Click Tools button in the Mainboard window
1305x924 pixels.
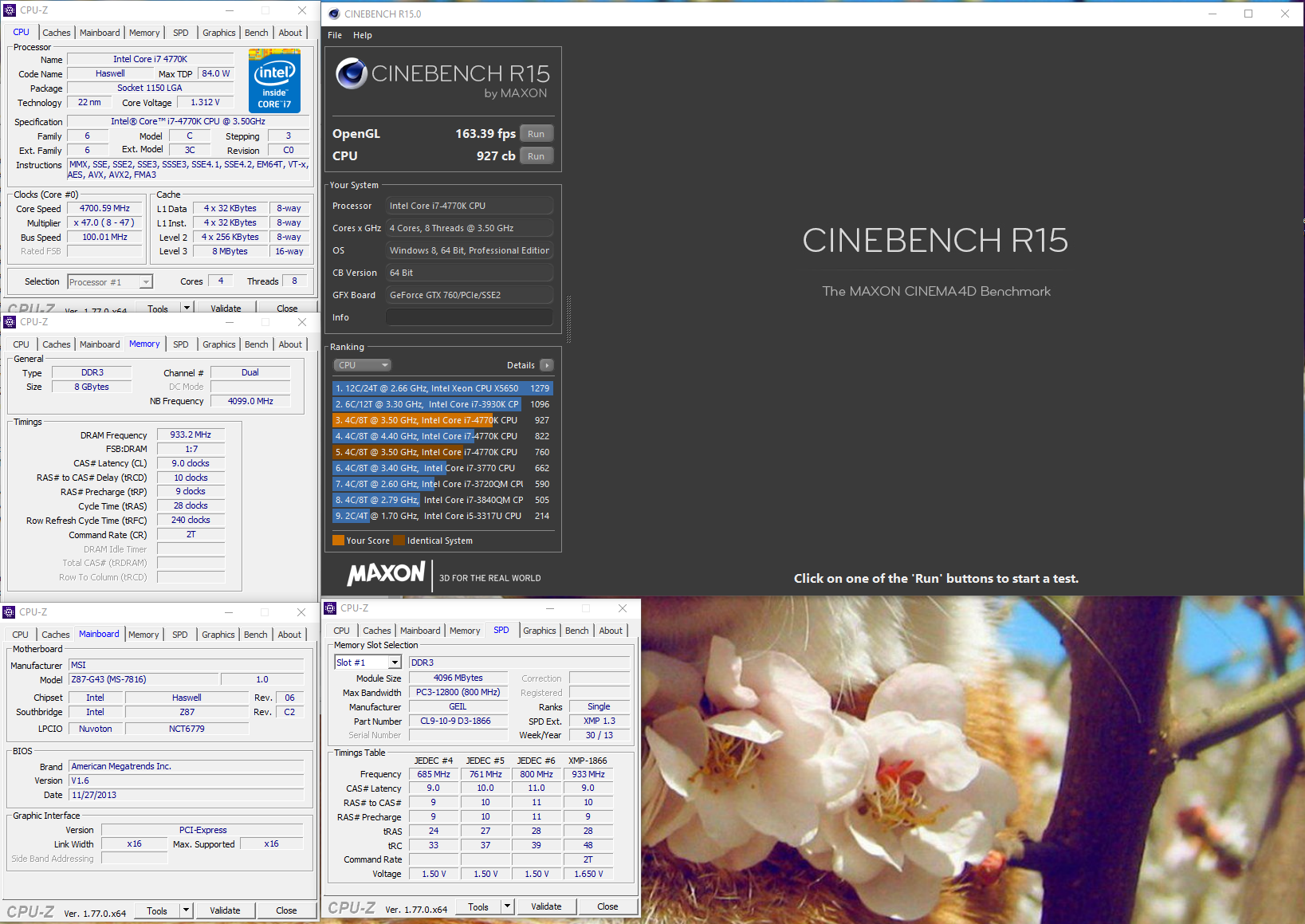(x=157, y=910)
